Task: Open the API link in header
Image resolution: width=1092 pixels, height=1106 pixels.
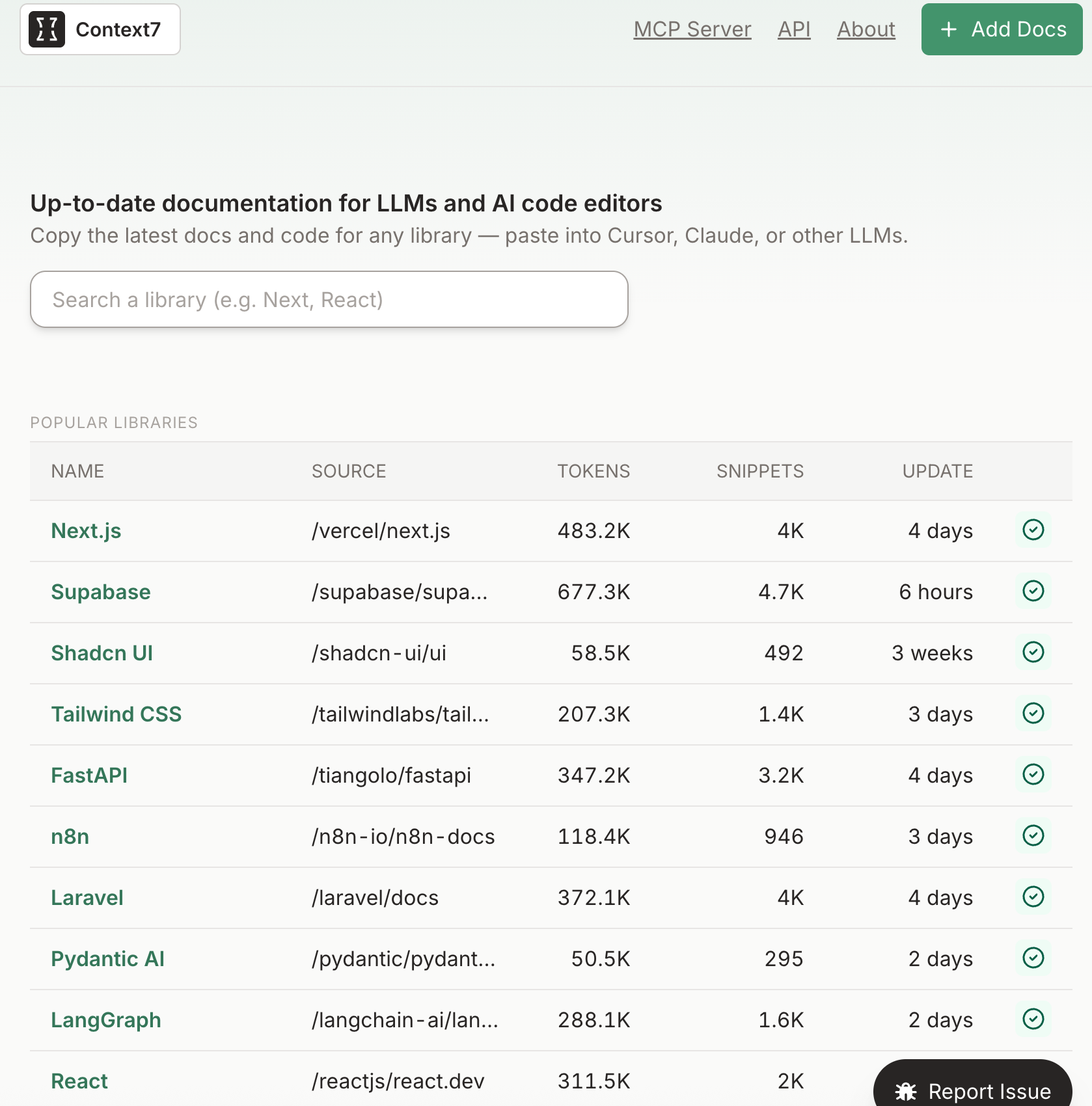Action: (794, 29)
